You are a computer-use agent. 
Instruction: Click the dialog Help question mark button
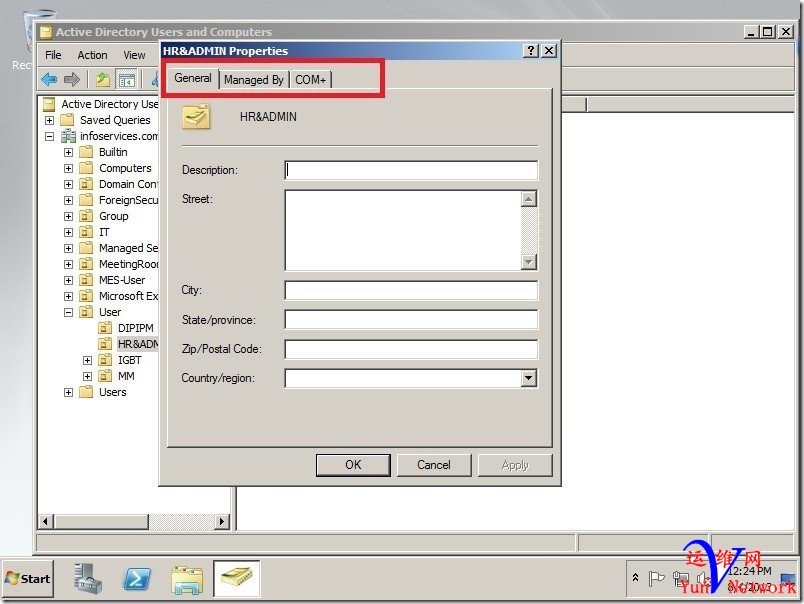(x=531, y=50)
